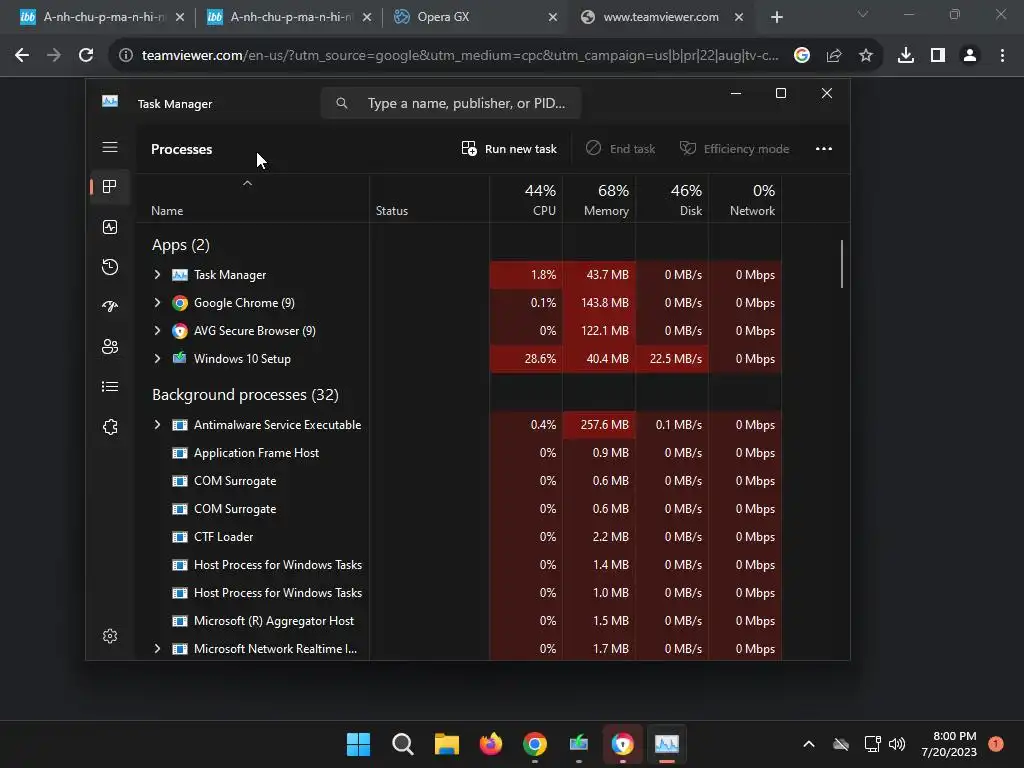Image resolution: width=1024 pixels, height=768 pixels.
Task: Show hidden system tray icons
Action: pyautogui.click(x=808, y=744)
